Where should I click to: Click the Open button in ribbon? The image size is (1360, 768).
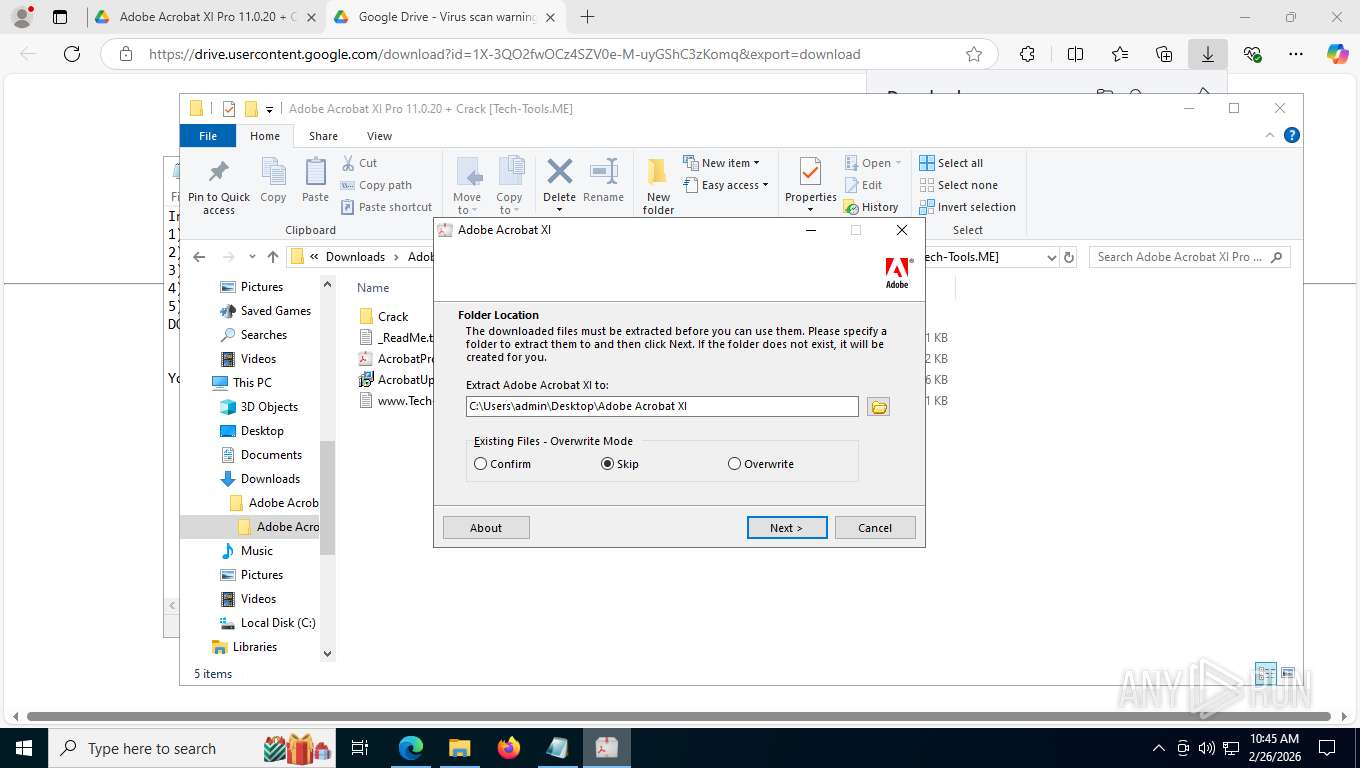click(x=873, y=163)
